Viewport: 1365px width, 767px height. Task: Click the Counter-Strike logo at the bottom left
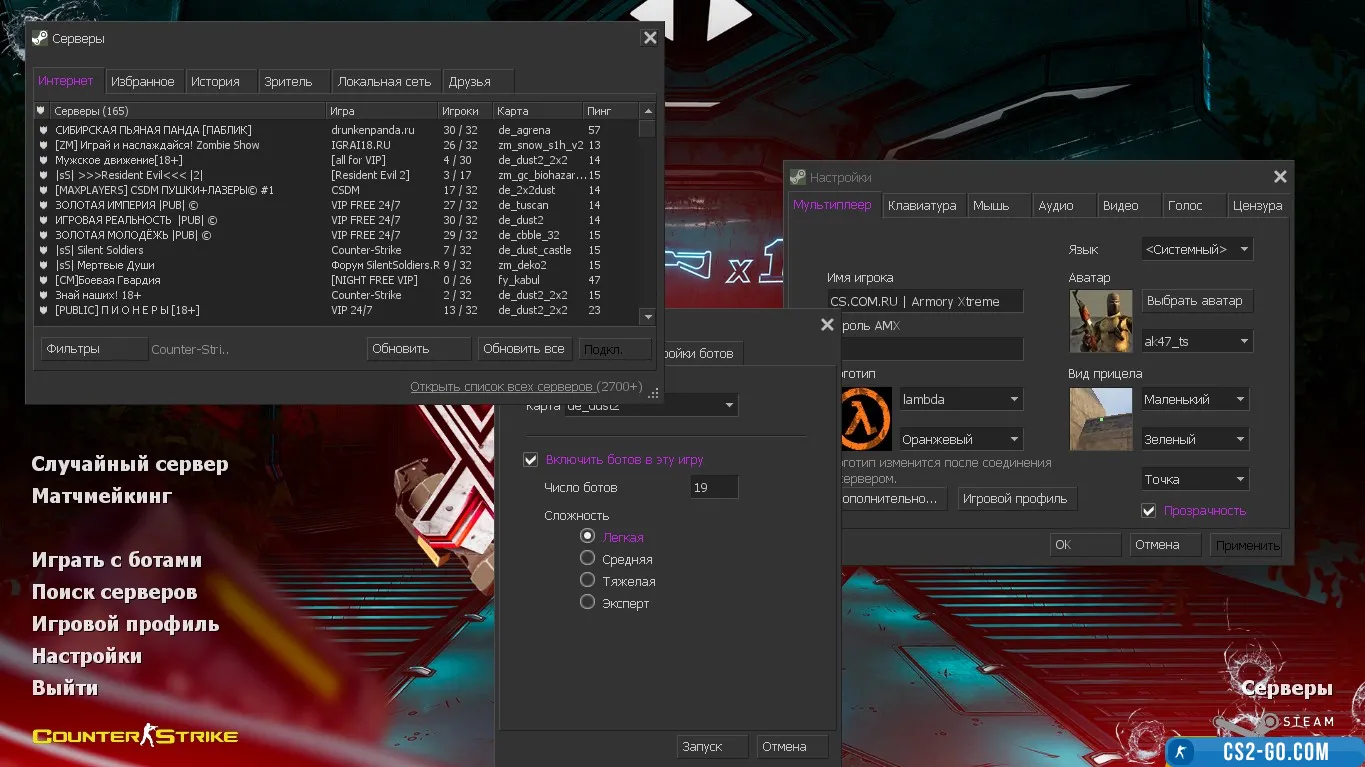click(x=135, y=737)
